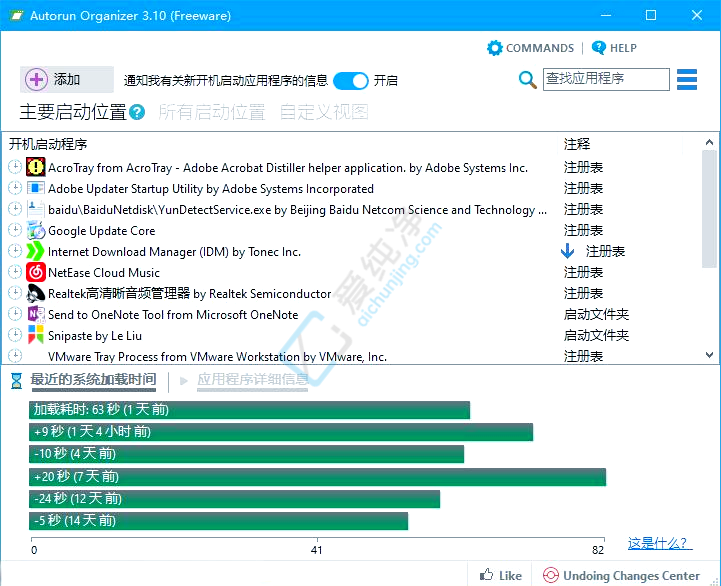The width and height of the screenshot is (721, 586).
Task: Switch to 主要启动位置 tab
Action: [x=73, y=112]
